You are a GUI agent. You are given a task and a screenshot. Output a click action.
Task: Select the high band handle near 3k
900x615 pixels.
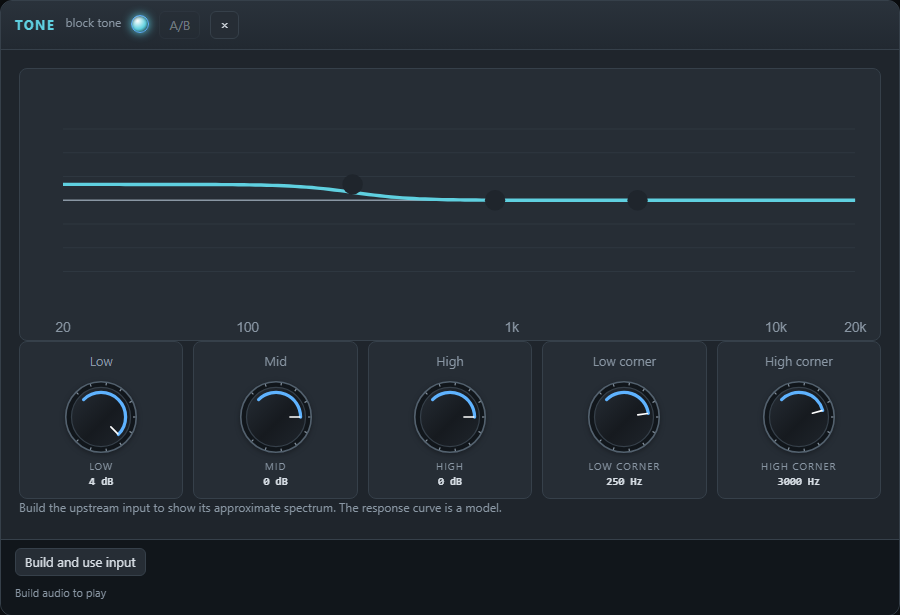click(x=637, y=200)
